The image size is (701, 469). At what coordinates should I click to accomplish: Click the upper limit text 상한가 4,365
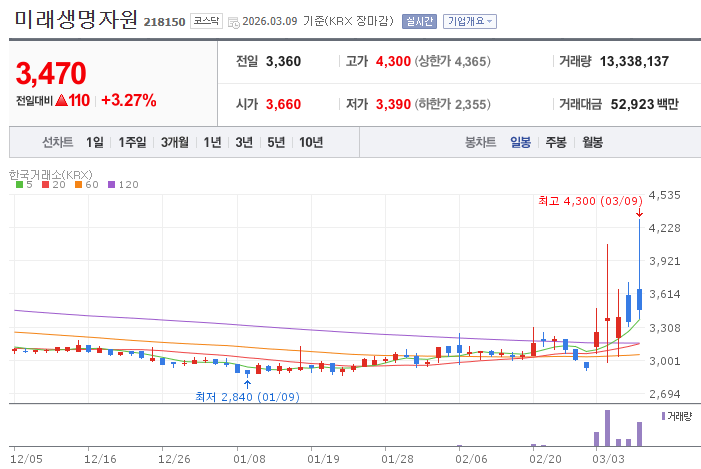(452, 61)
